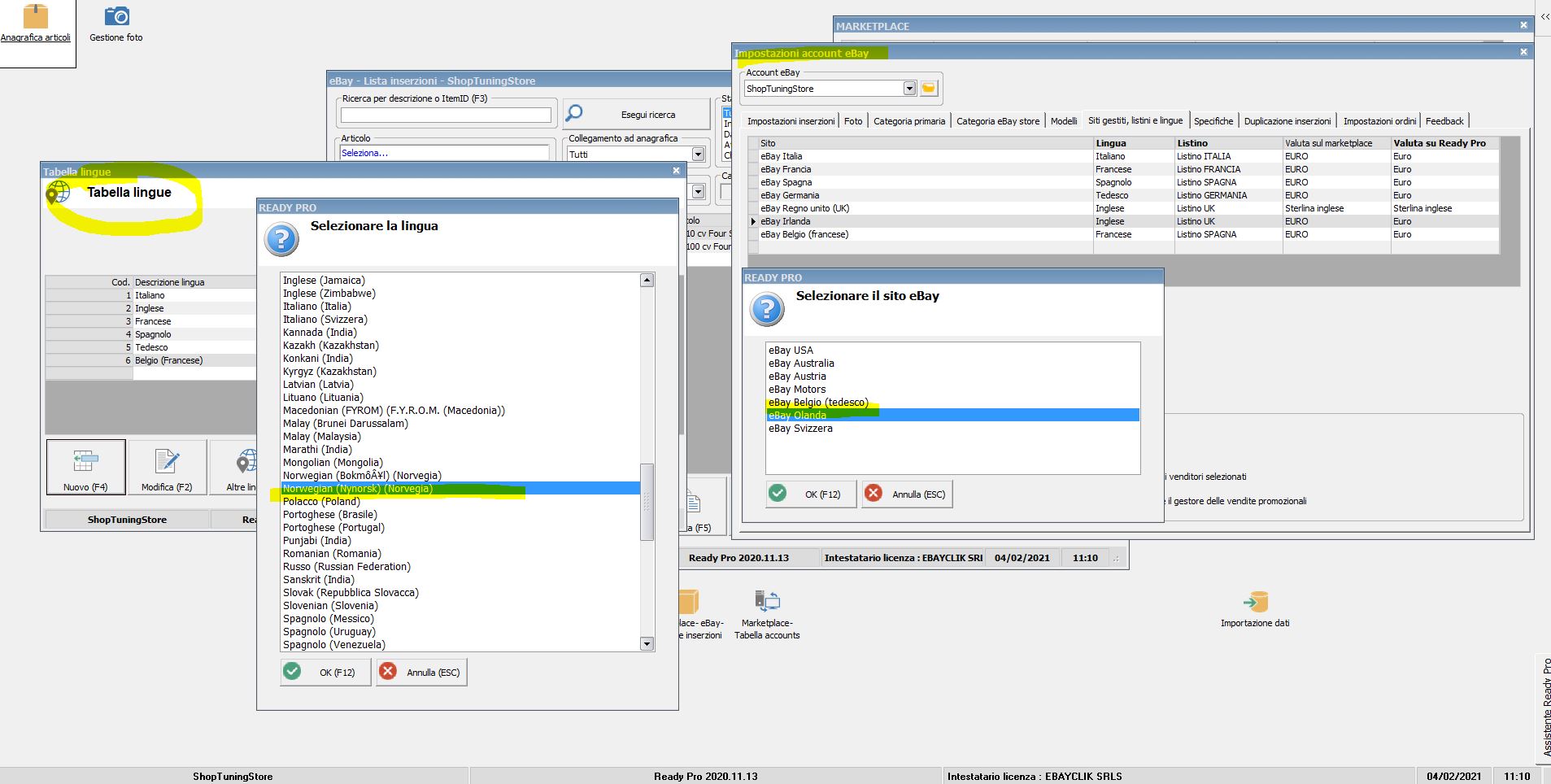Select Lituano (Lituania) language entry

(x=460, y=398)
